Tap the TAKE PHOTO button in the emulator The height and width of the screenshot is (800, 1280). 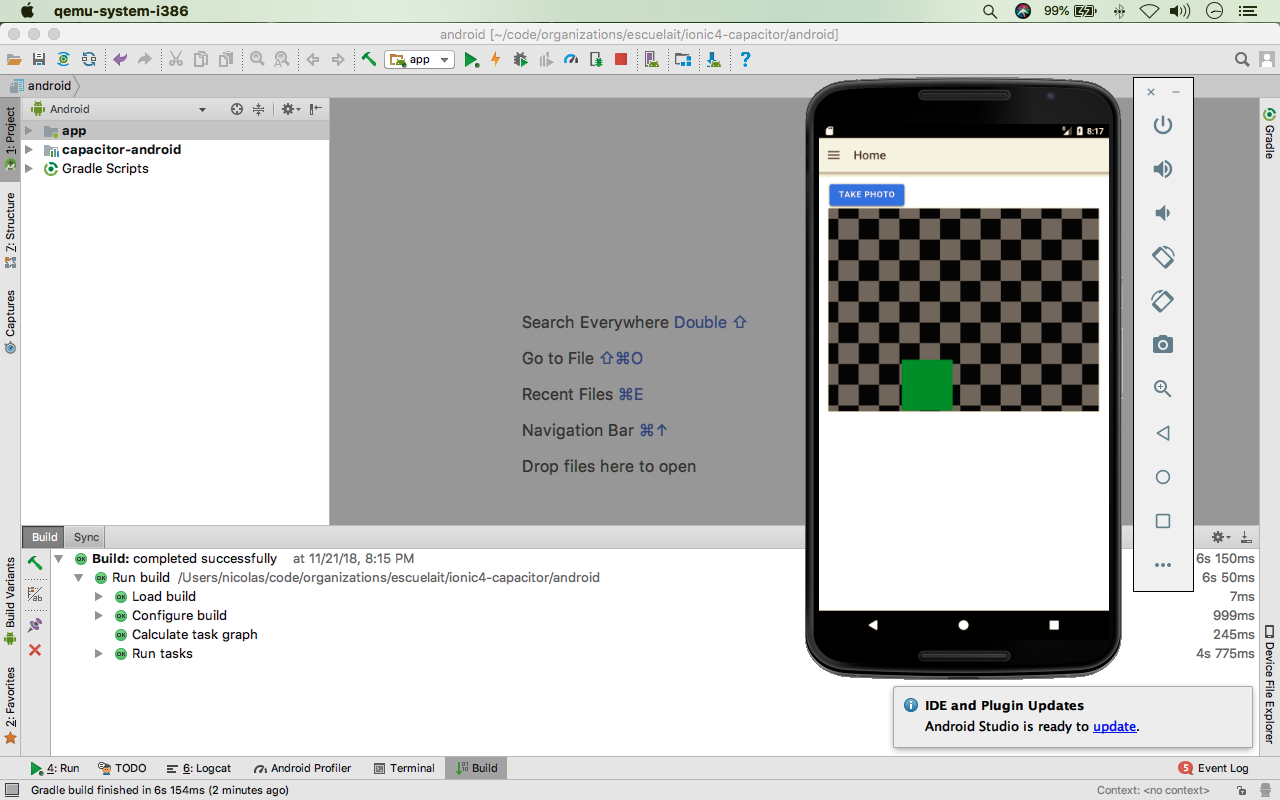(866, 194)
